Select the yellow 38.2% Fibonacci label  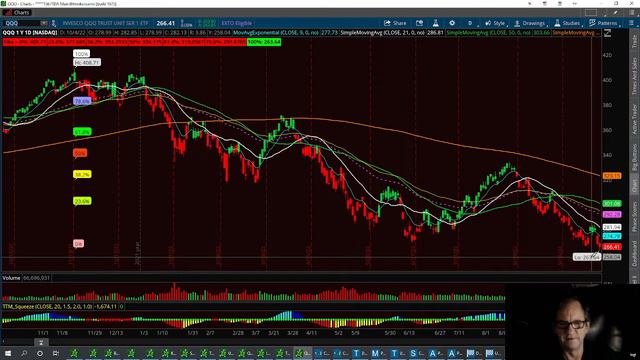coord(82,174)
